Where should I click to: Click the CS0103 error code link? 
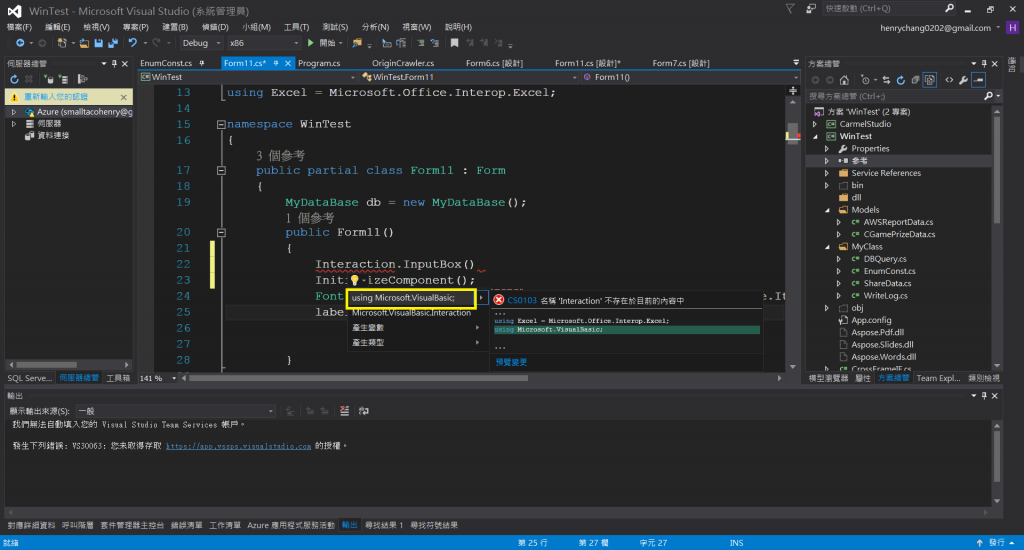click(x=522, y=300)
